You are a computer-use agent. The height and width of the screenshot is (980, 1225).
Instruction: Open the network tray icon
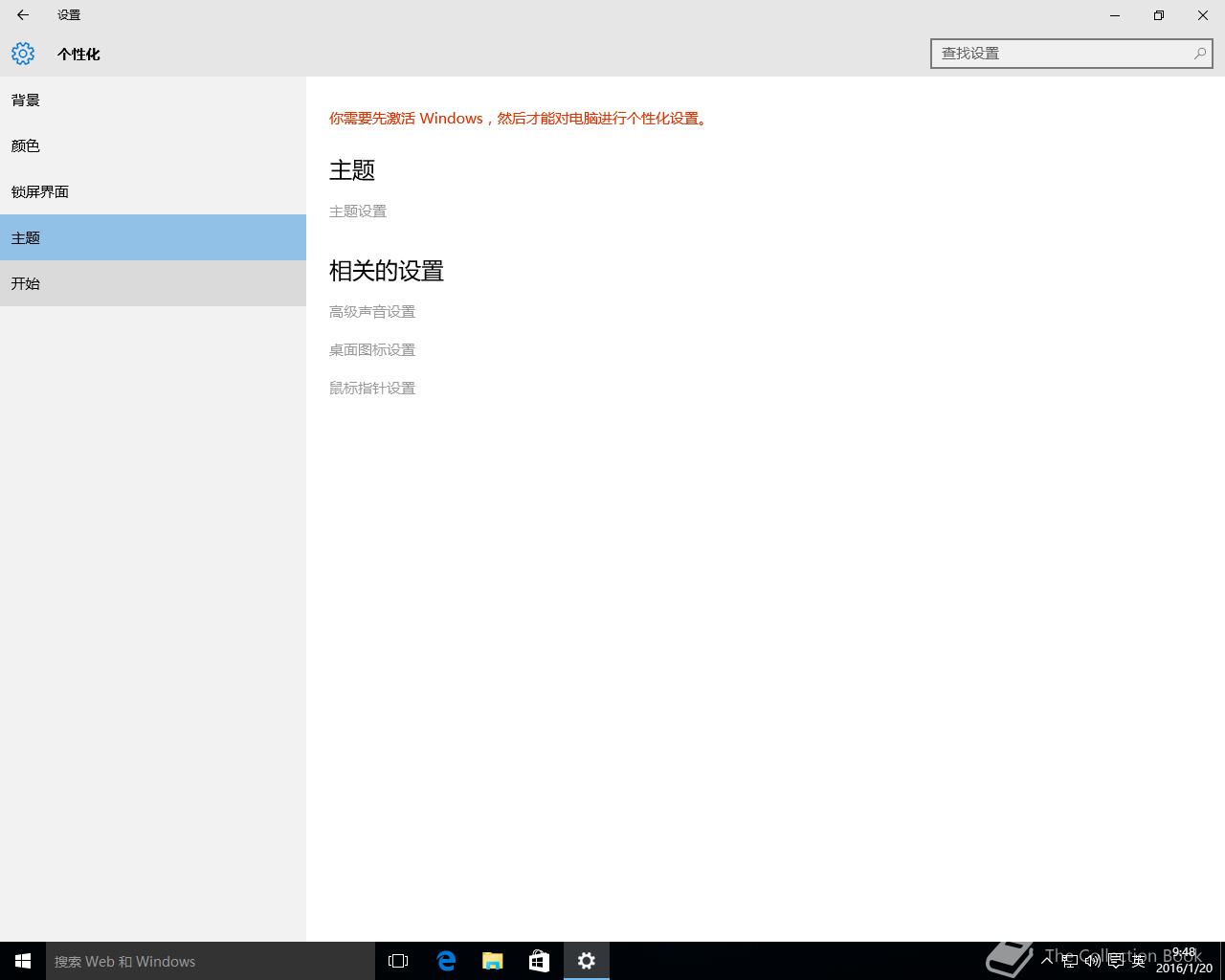1070,961
